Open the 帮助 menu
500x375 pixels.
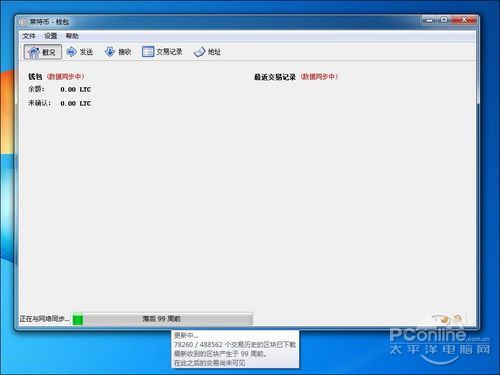[x=72, y=36]
